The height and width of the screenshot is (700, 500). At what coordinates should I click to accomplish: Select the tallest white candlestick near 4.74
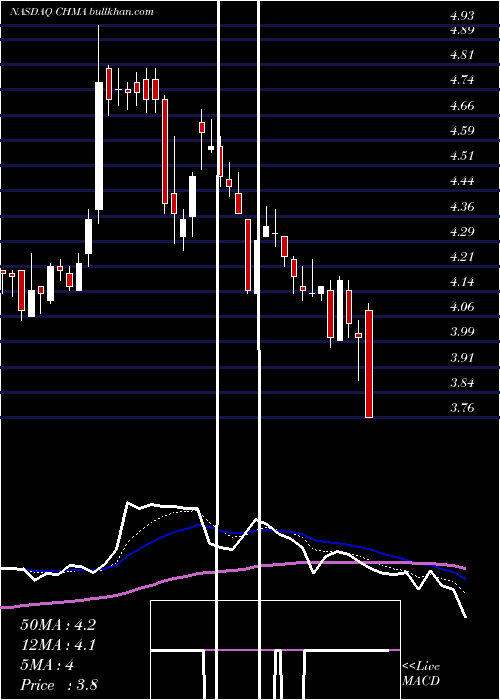(x=99, y=146)
